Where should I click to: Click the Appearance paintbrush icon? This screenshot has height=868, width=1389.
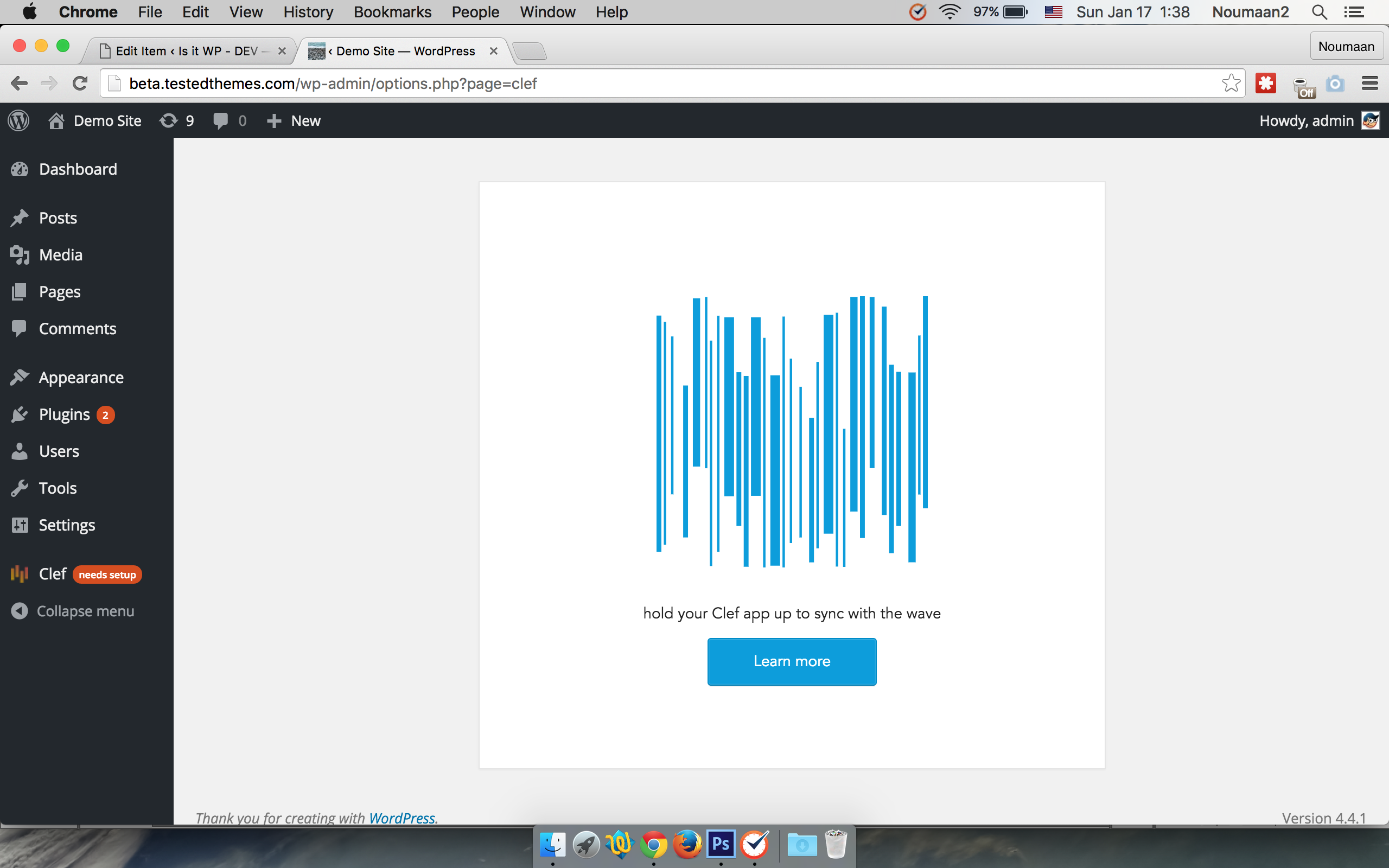20,377
